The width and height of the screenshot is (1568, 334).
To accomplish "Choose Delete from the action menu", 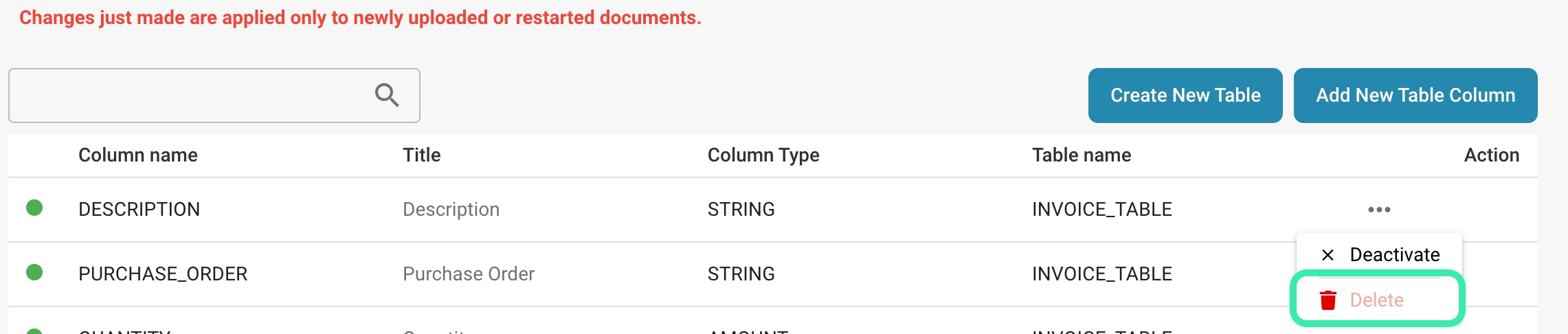I will [x=1376, y=300].
